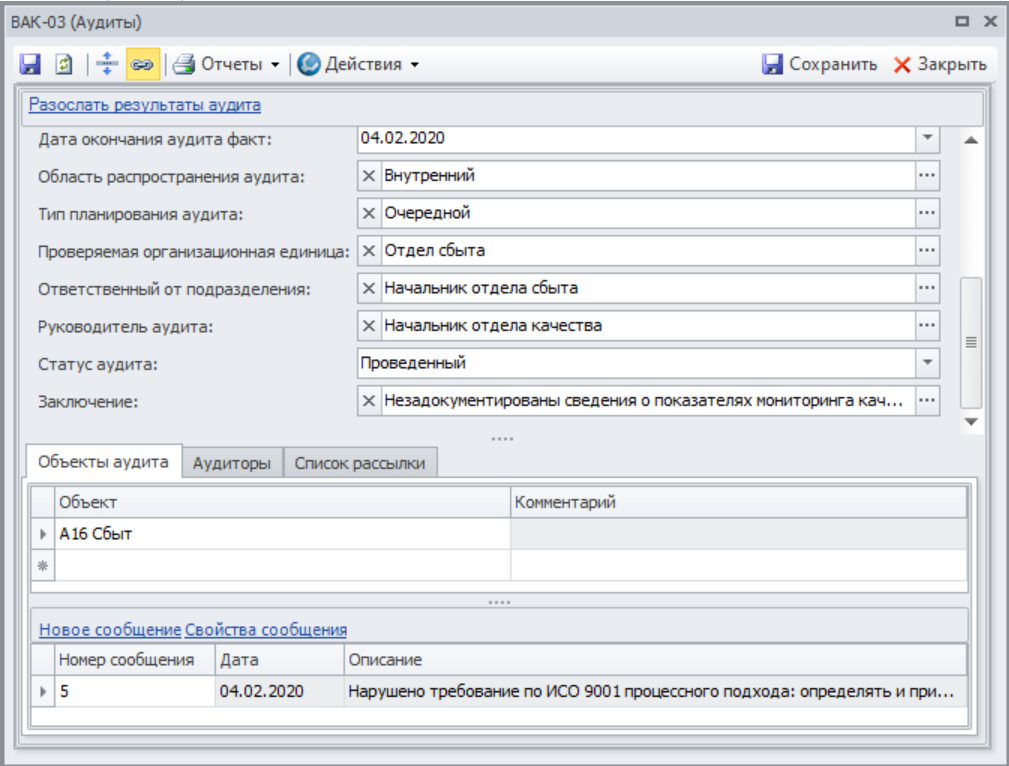Image resolution: width=1009 pixels, height=766 pixels.
Task: Open the date picker for Дата окончания аудита
Action: [x=927, y=138]
